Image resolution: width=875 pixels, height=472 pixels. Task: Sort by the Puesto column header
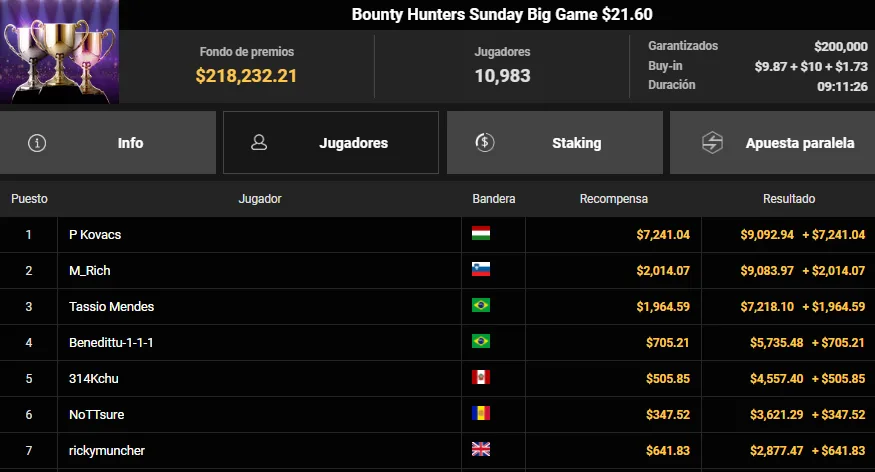pos(29,199)
